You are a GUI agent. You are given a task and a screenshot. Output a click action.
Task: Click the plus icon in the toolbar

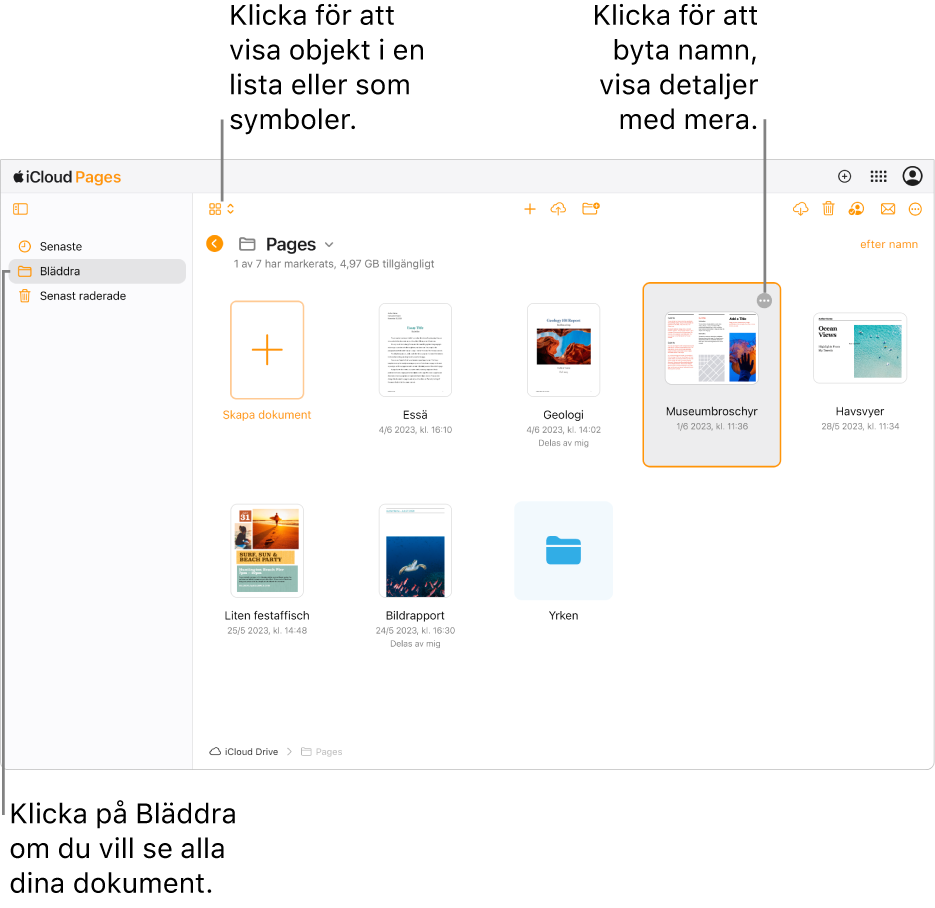[530, 209]
